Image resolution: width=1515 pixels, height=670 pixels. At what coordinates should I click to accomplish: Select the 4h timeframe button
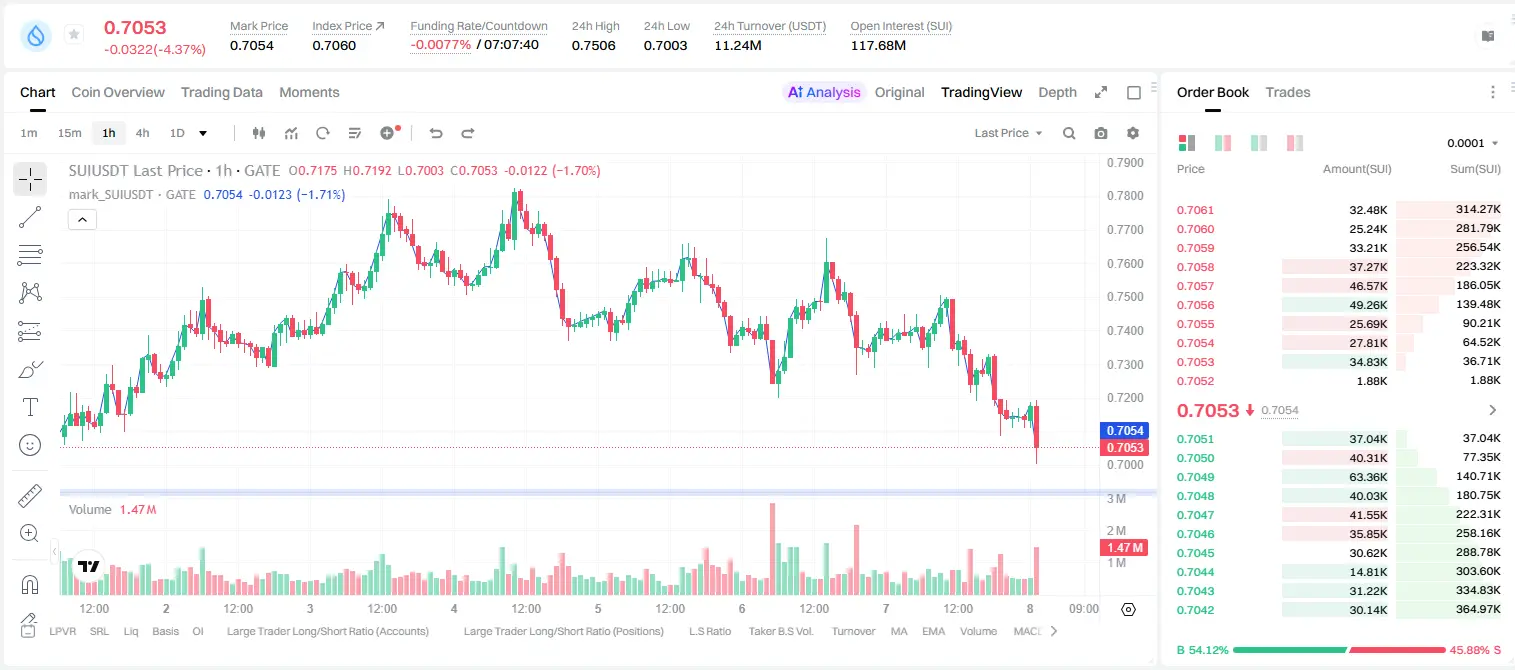(x=142, y=133)
